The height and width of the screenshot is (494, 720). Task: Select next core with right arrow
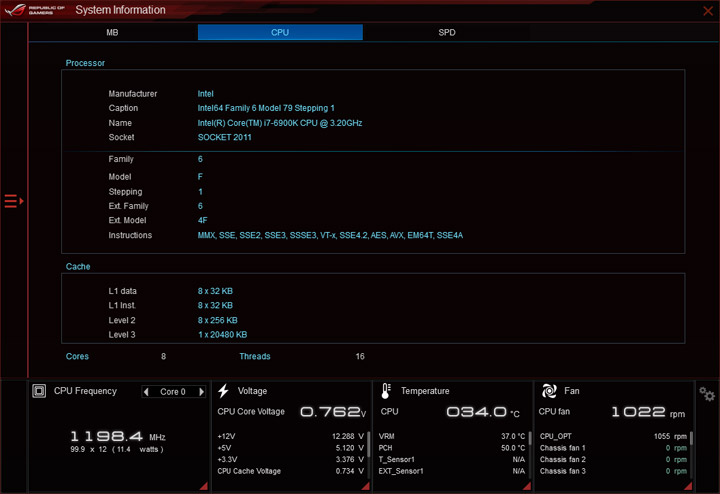[201, 392]
